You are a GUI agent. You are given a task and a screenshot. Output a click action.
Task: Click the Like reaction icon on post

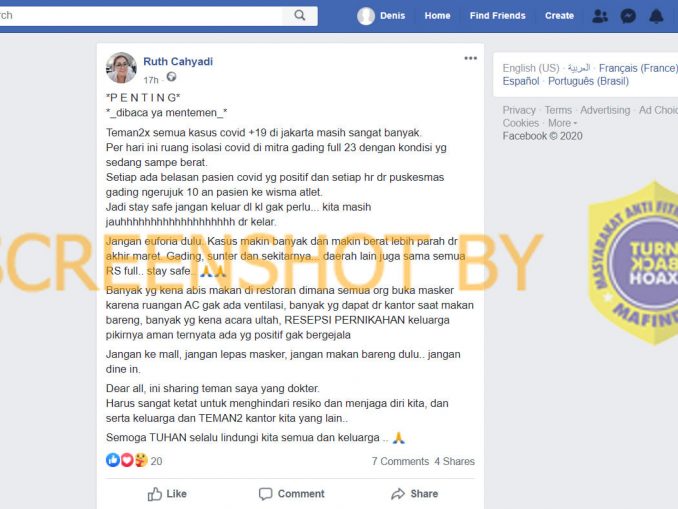113,460
